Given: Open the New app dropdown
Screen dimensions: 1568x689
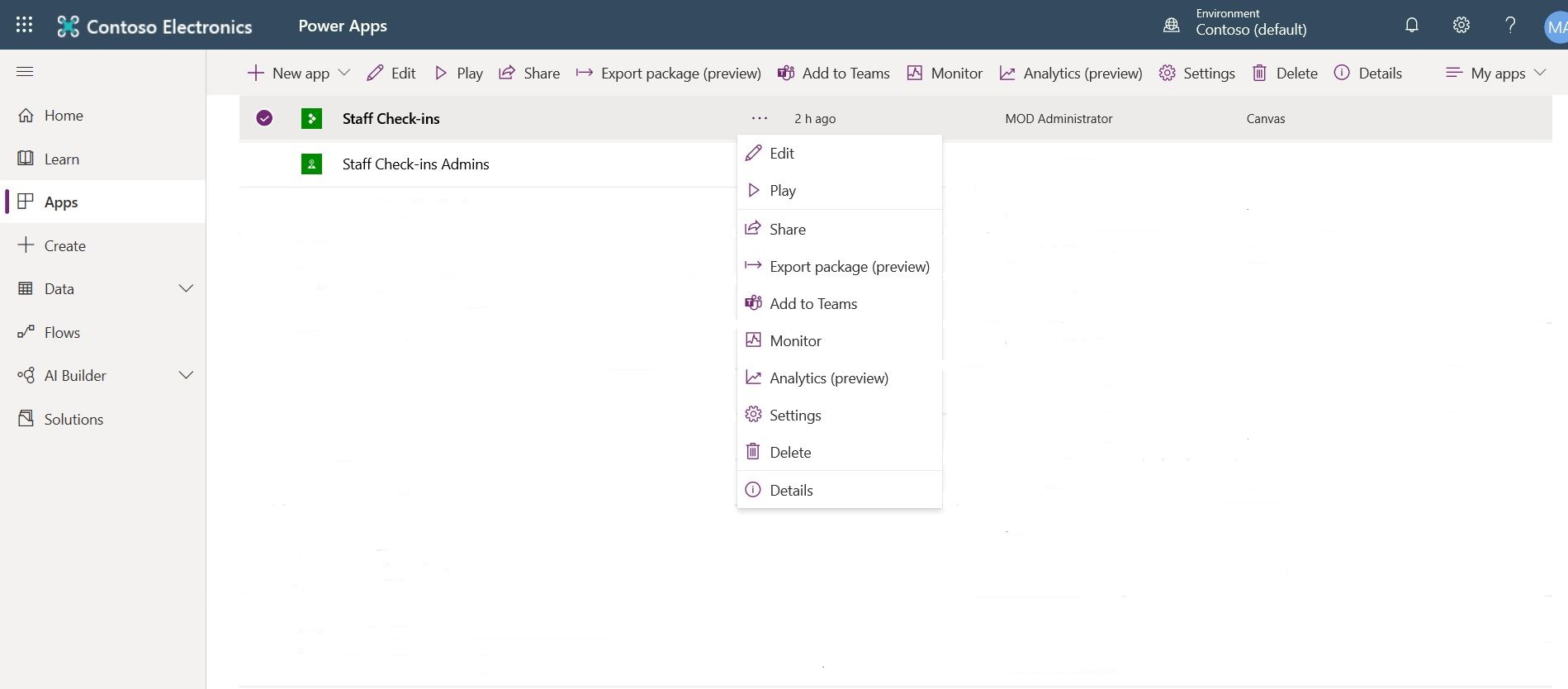Looking at the screenshot, I should 299,73.
